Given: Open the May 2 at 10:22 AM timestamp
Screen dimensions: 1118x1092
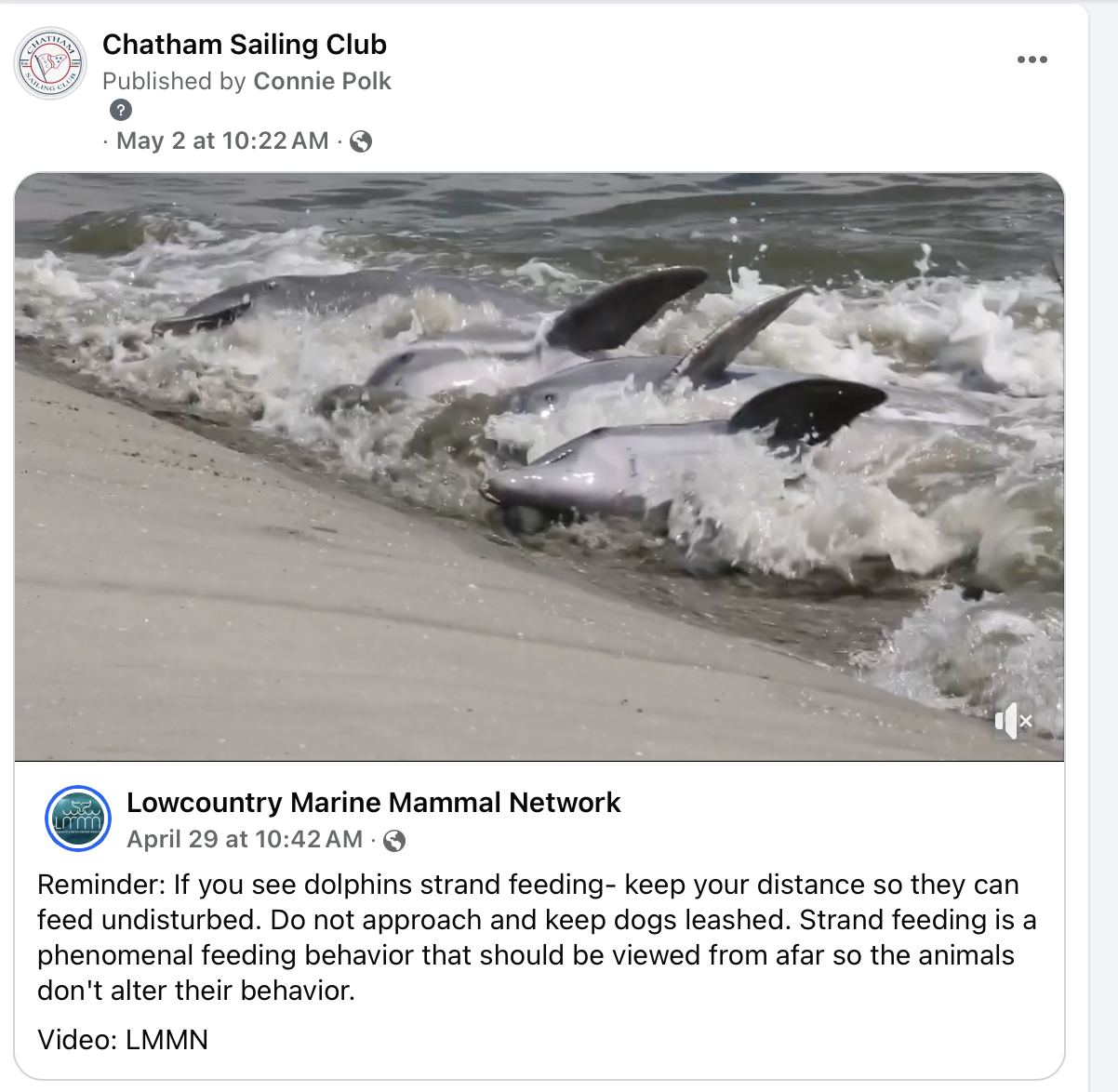Looking at the screenshot, I should [x=222, y=141].
